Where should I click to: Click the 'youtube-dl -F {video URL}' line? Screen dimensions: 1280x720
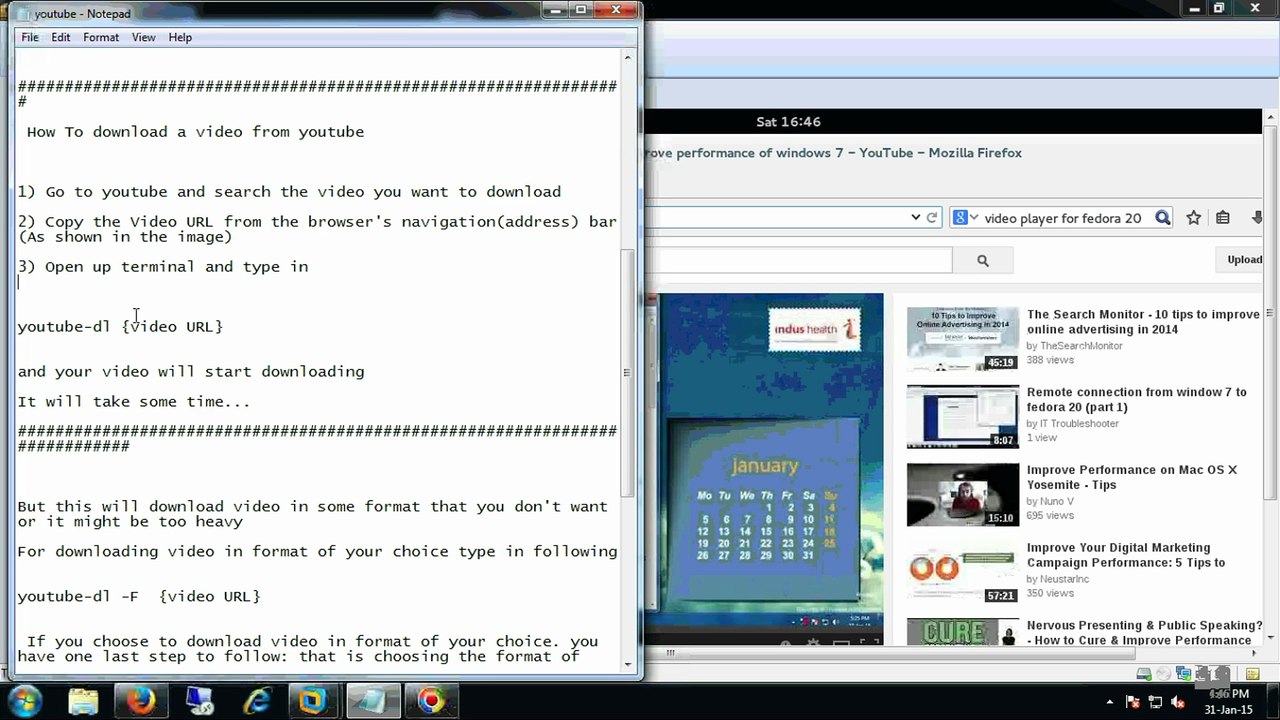(139, 596)
